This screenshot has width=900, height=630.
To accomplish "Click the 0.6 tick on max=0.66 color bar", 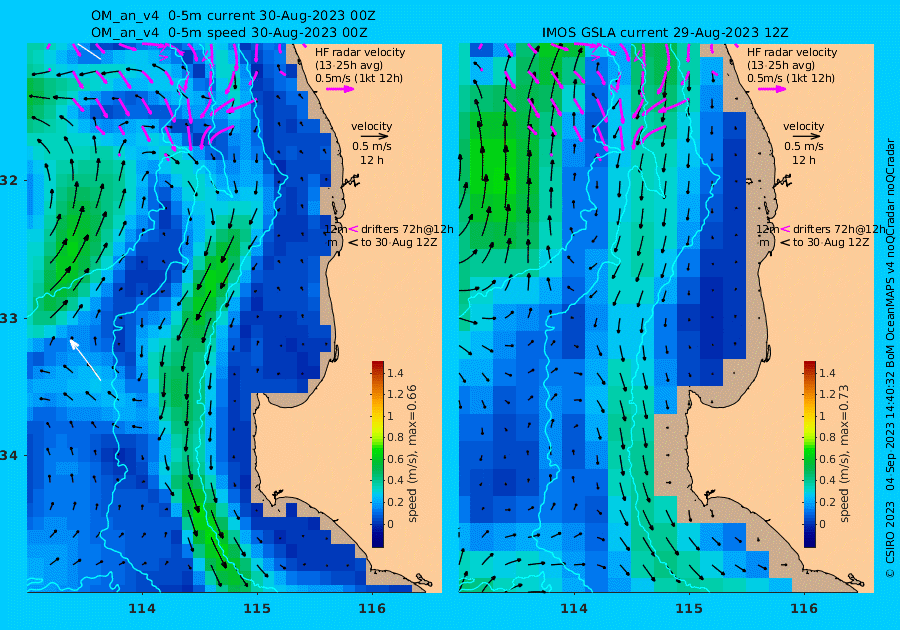I will tap(395, 459).
